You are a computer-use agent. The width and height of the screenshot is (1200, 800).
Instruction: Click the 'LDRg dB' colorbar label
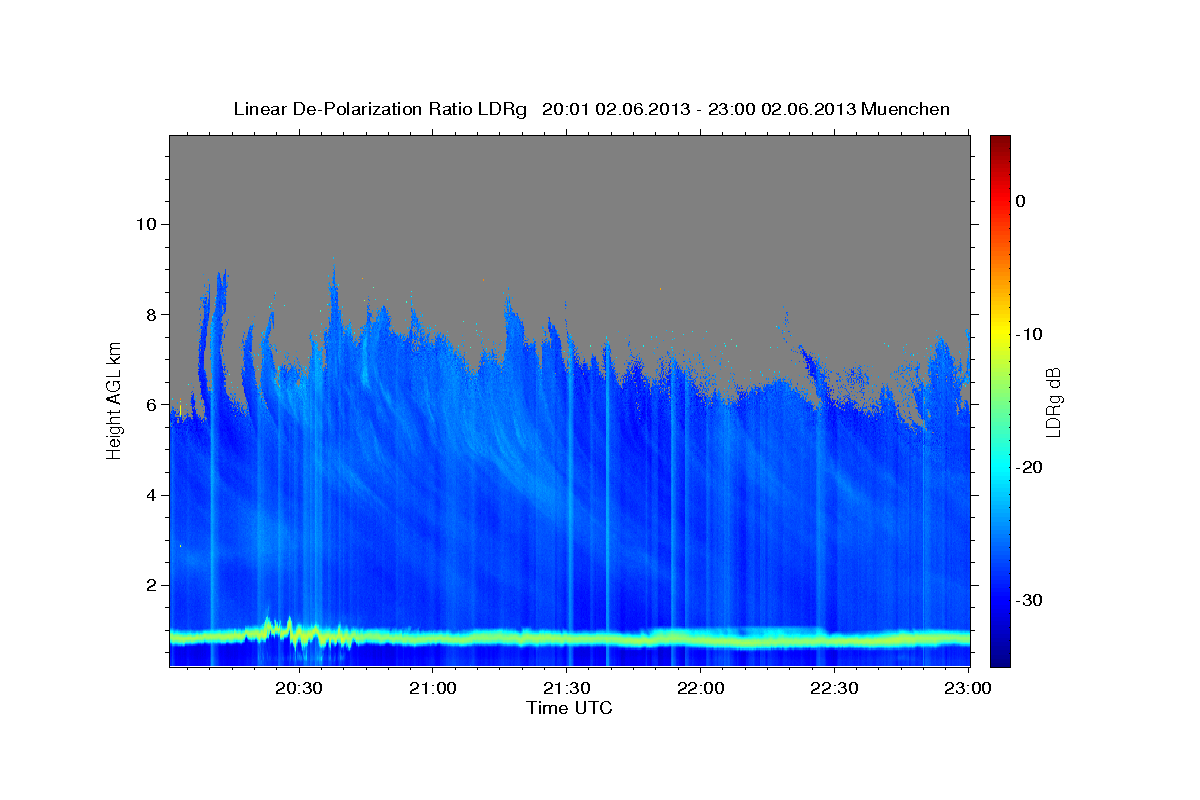coord(1053,401)
